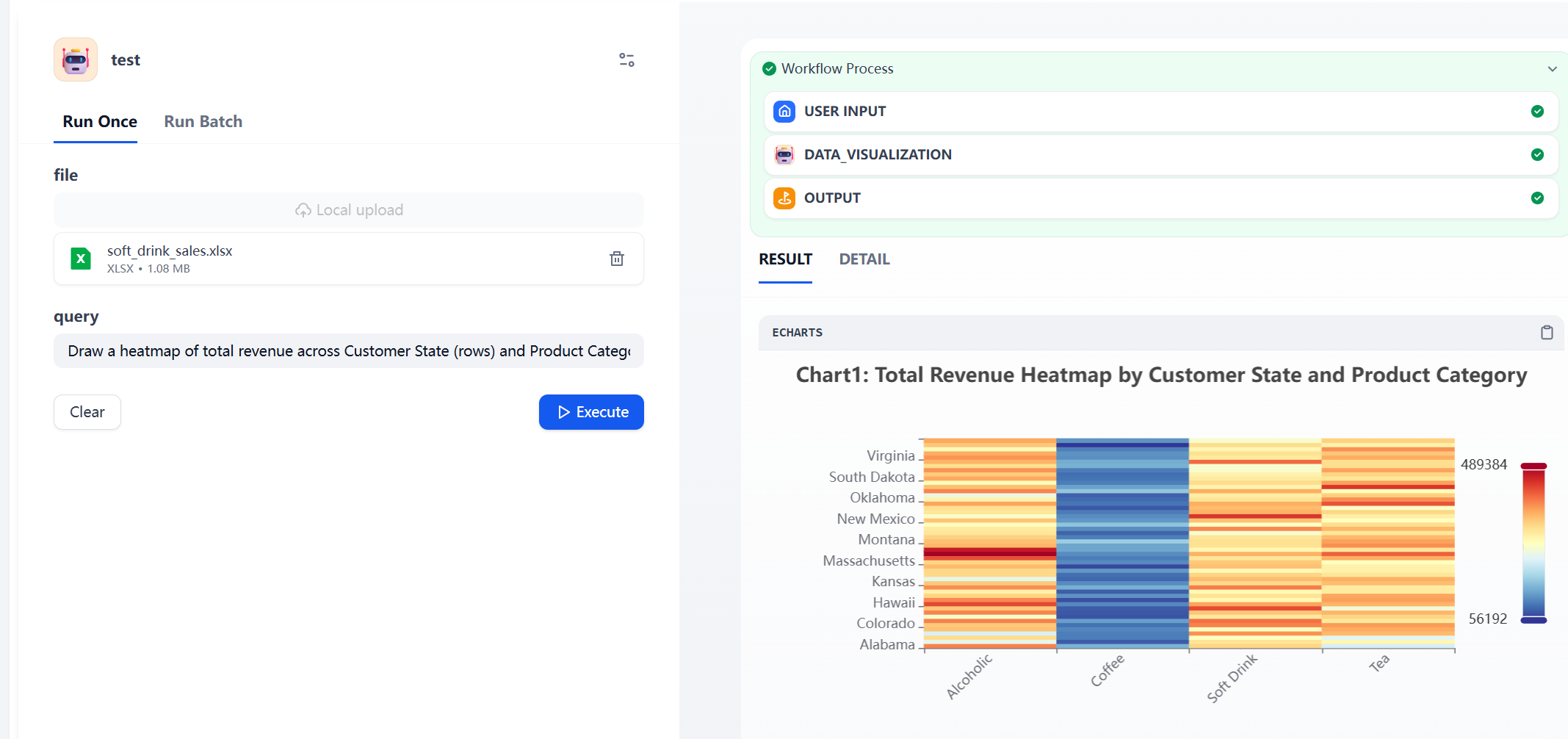Image resolution: width=1568 pixels, height=739 pixels.
Task: Open the settings sliders icon beside test
Action: click(626, 60)
